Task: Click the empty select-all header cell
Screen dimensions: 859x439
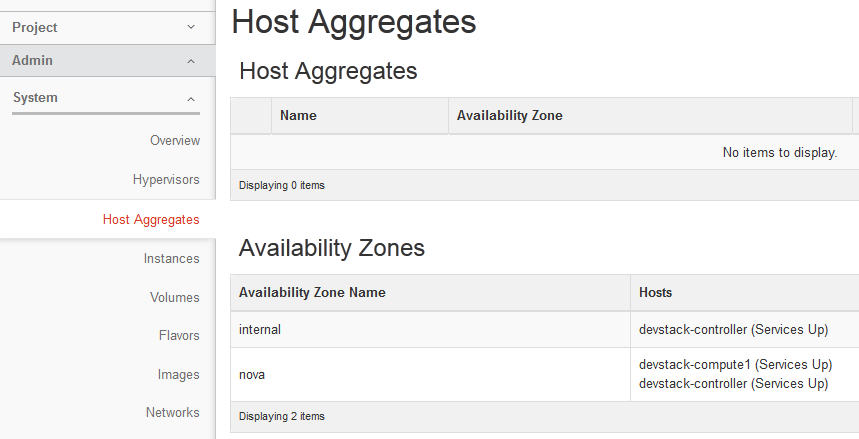Action: pyautogui.click(x=251, y=115)
